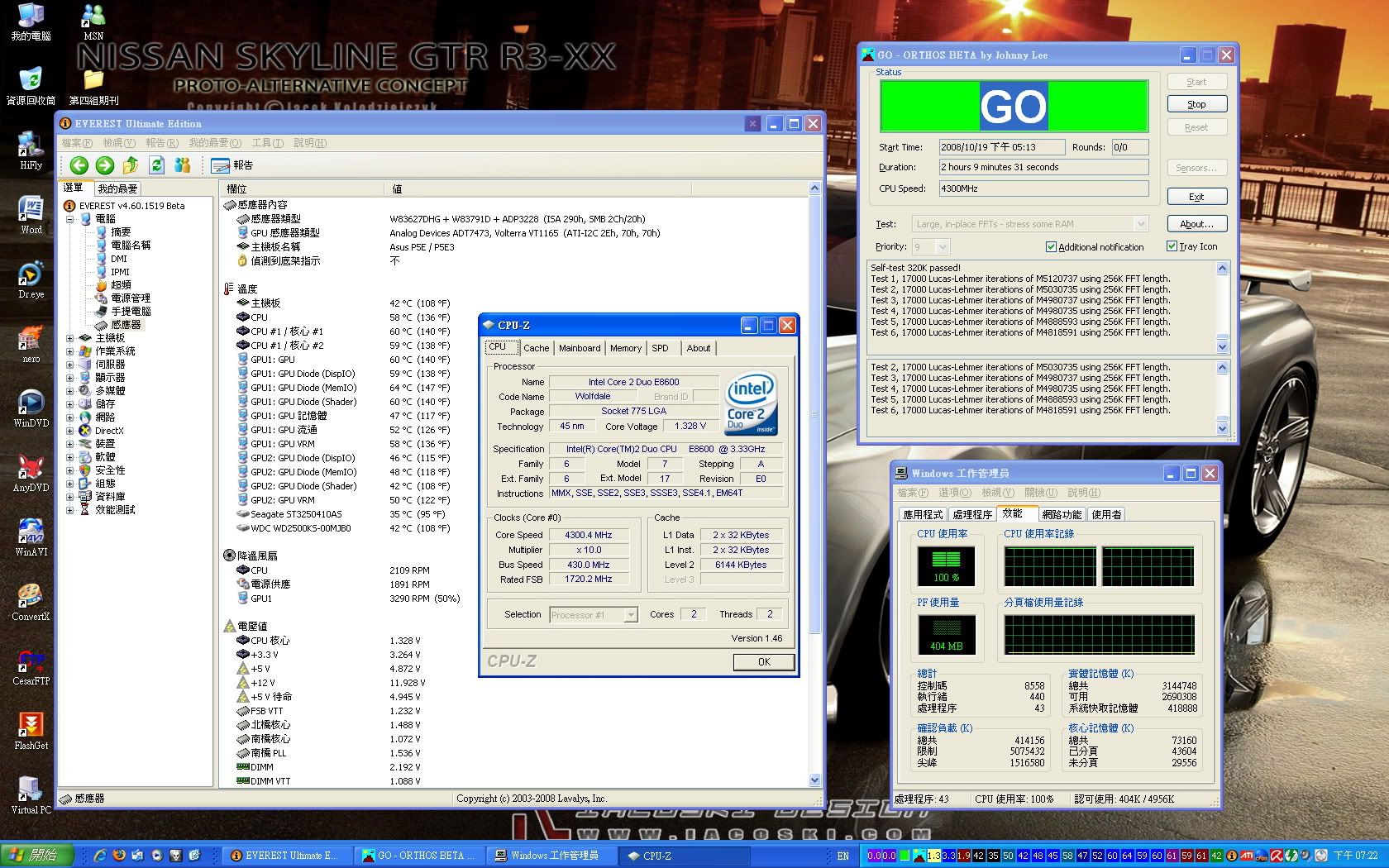The height and width of the screenshot is (868, 1389).
Task: Open the ConvertX desktop icon
Action: pyautogui.click(x=31, y=603)
